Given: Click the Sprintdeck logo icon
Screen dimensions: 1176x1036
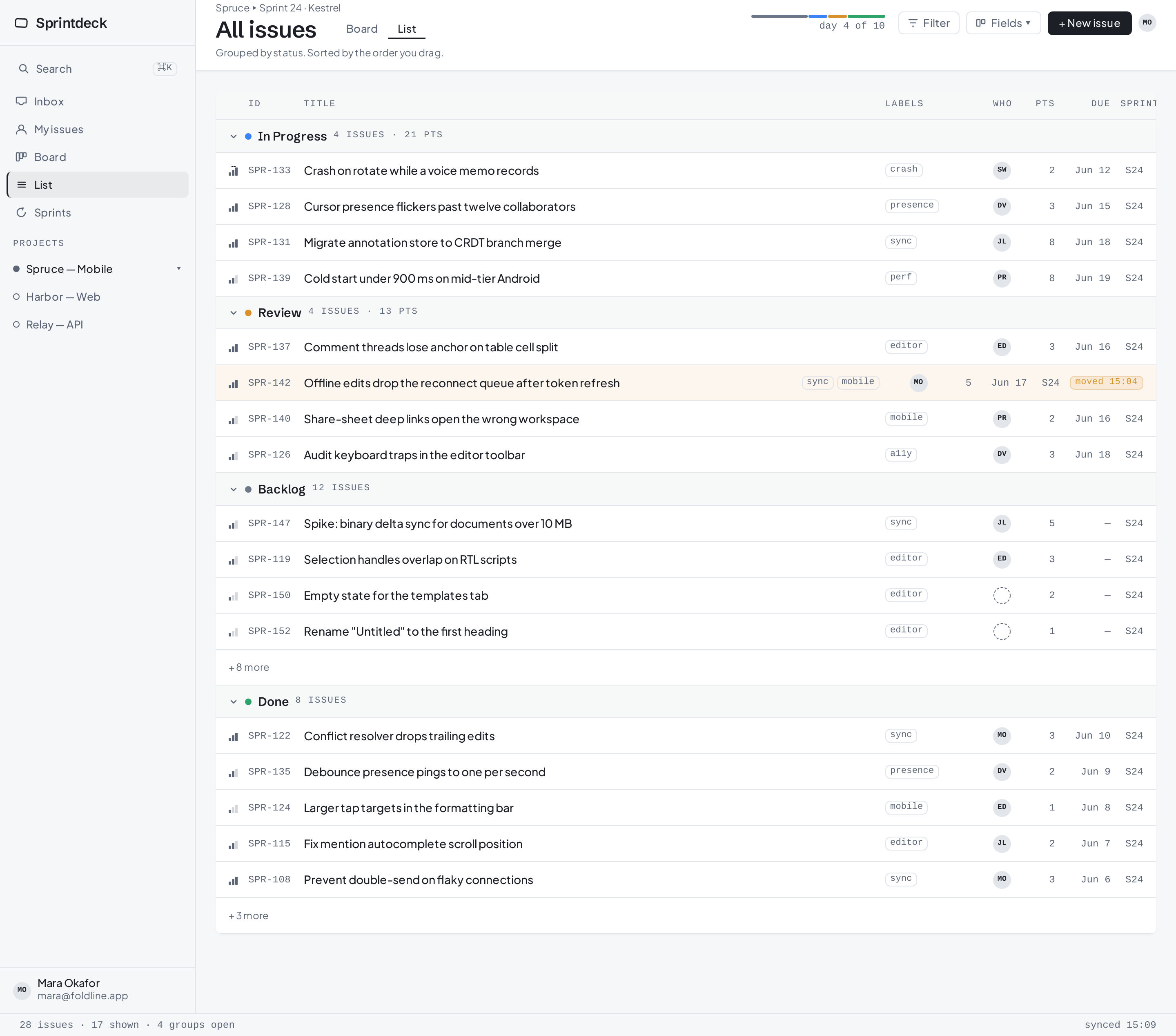Looking at the screenshot, I should coord(21,23).
